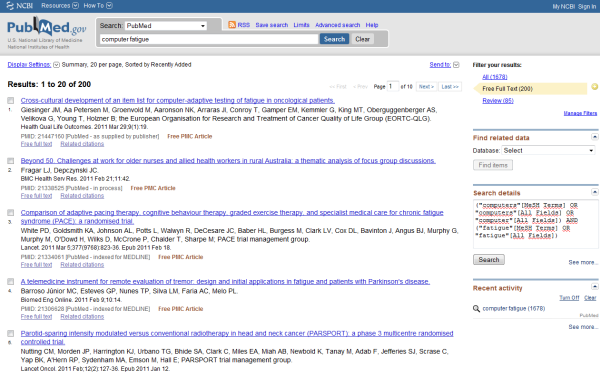Image resolution: width=600 pixels, height=375 pixels.
Task: Open Related citations for result 1
Action: [x=82, y=144]
